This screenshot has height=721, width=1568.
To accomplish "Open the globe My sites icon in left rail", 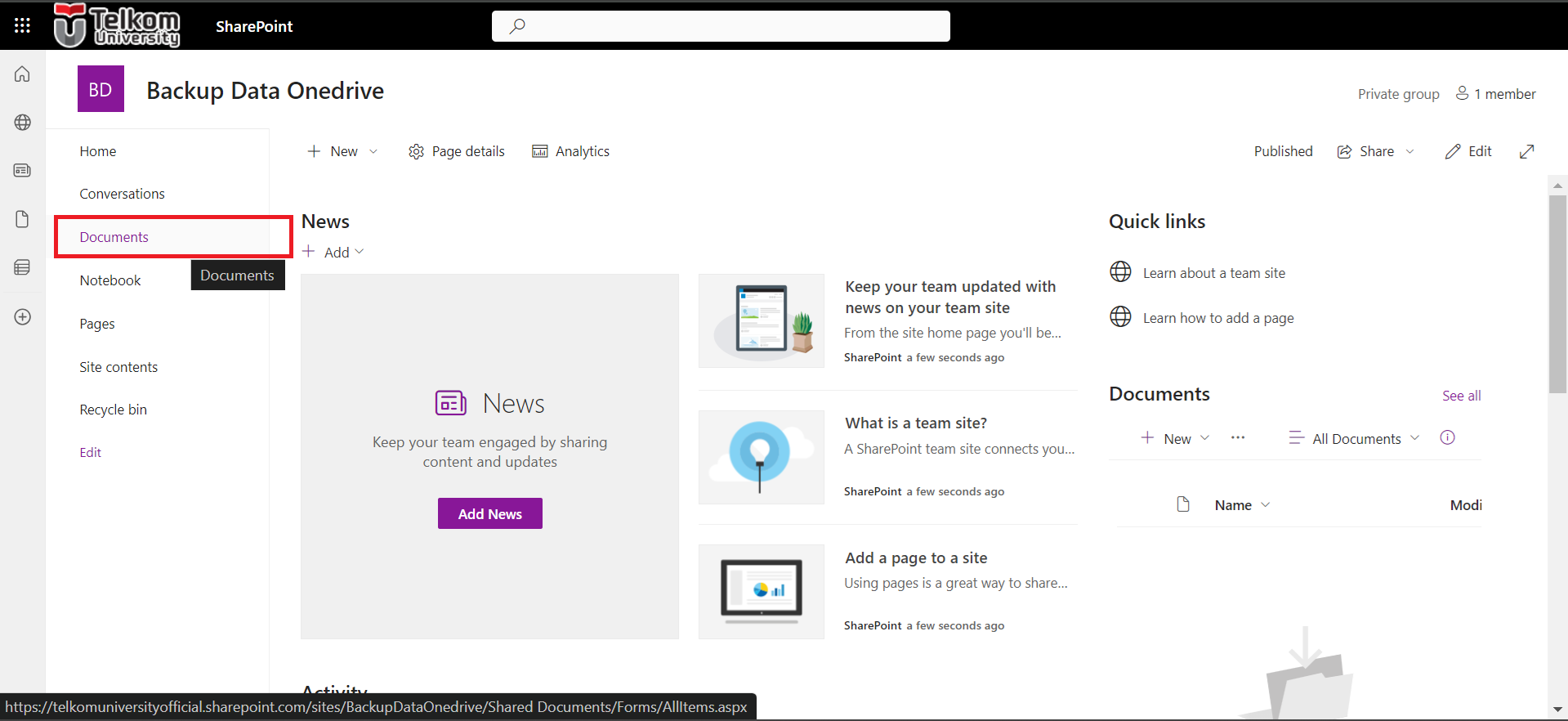I will 22,123.
